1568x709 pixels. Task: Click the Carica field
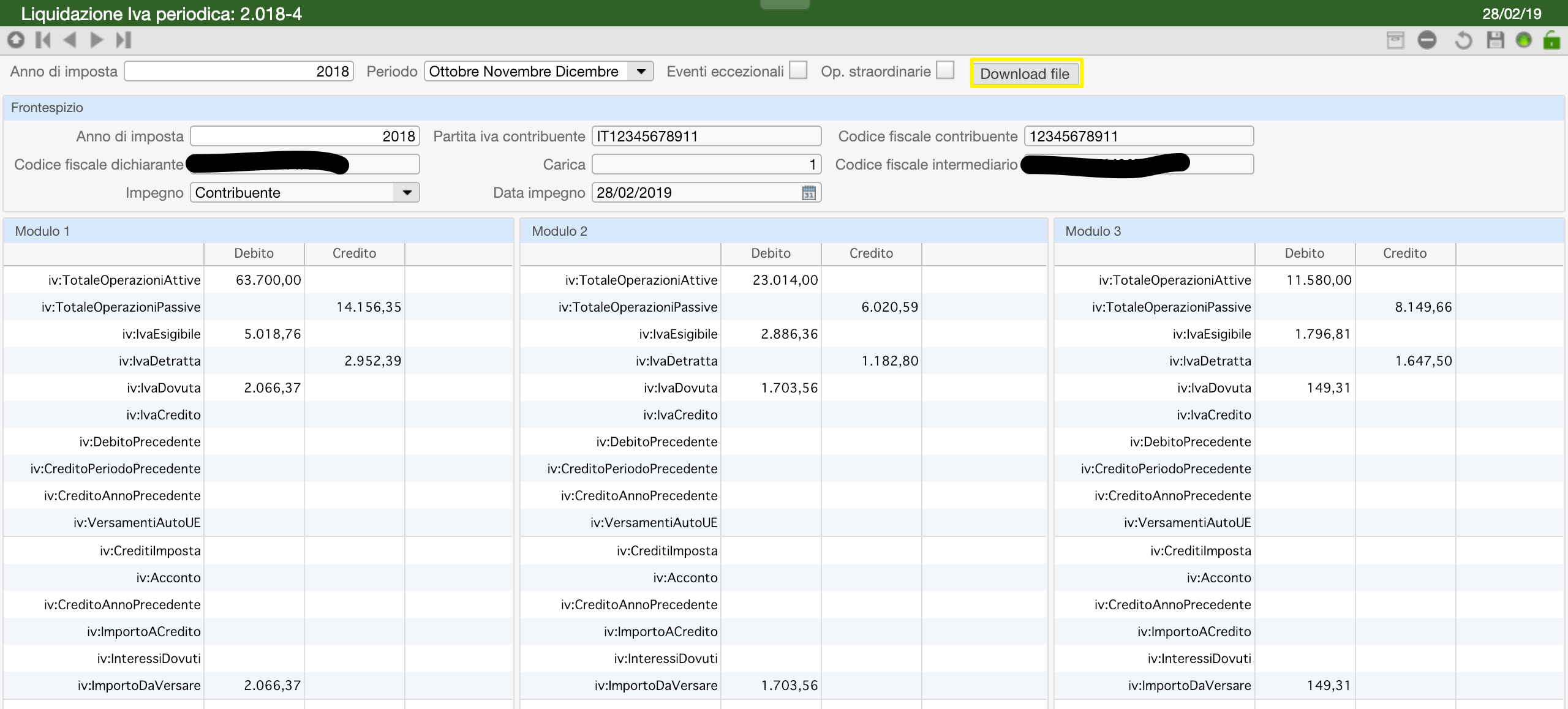[x=707, y=164]
